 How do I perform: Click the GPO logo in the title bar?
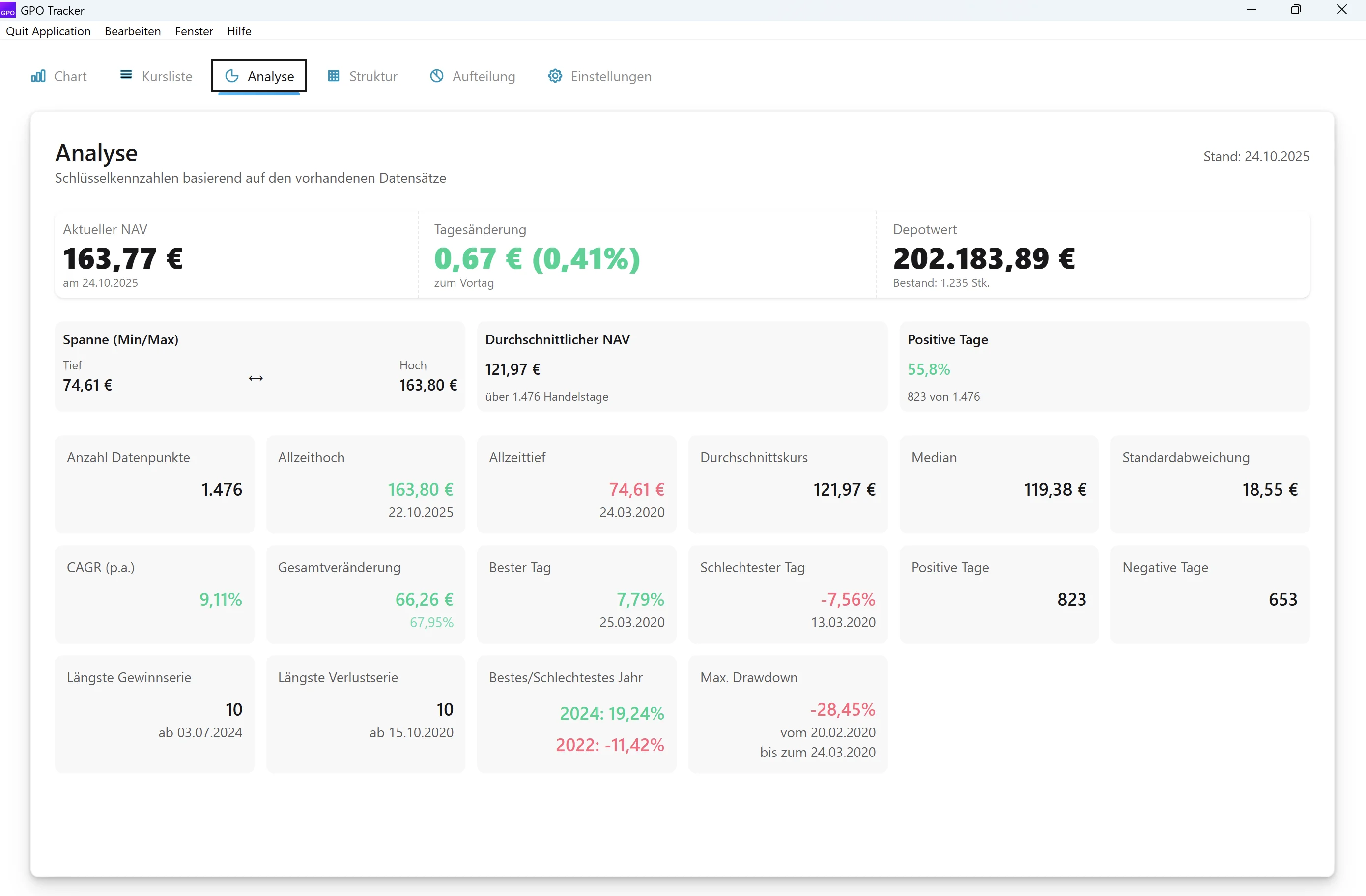(x=7, y=10)
